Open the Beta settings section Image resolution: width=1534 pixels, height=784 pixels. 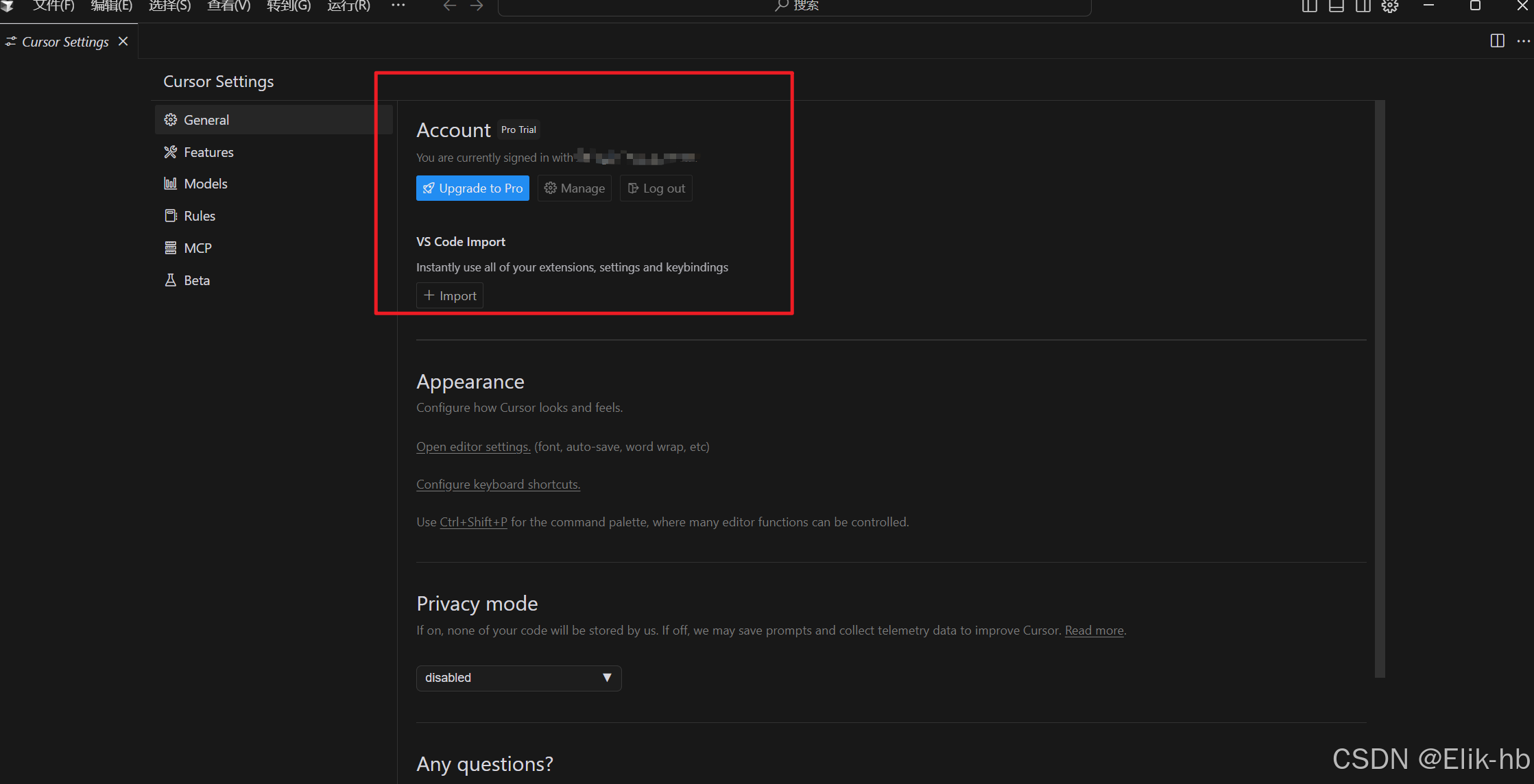[196, 280]
